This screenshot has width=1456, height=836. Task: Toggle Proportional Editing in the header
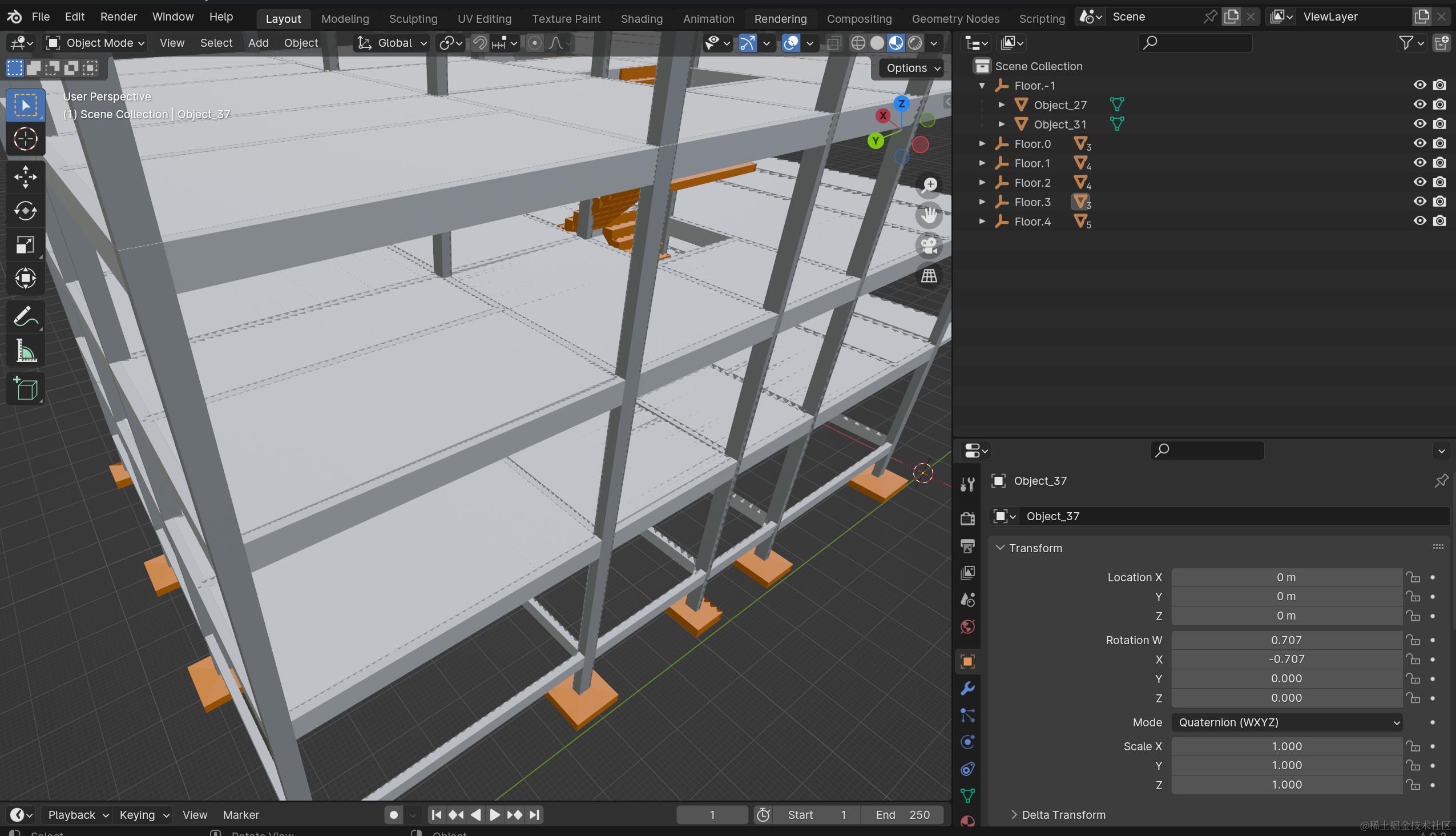tap(534, 43)
